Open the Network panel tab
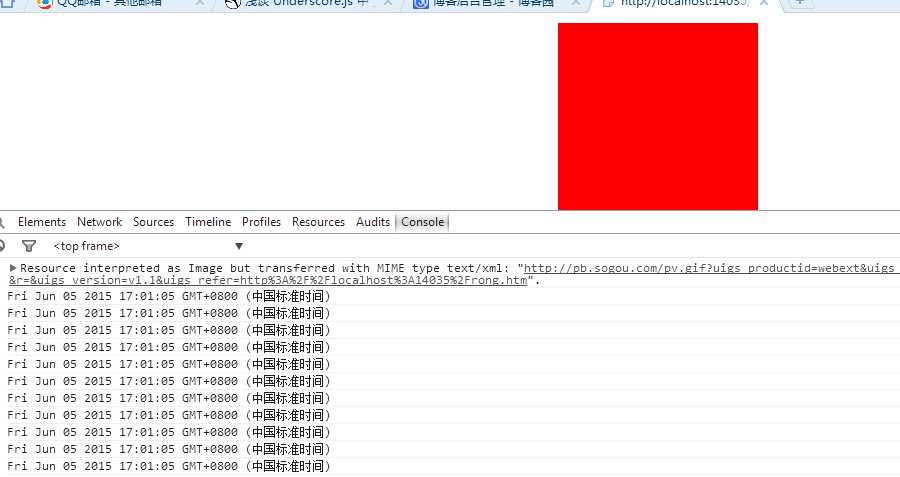The width and height of the screenshot is (900, 477). pyautogui.click(x=100, y=222)
